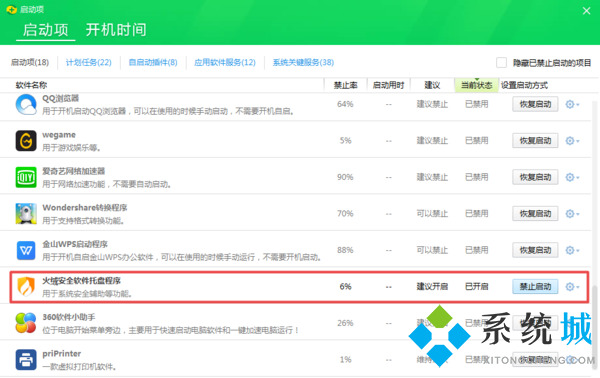Image resolution: width=600 pixels, height=378 pixels.
Task: Click the QQ浏览器 app icon
Action: point(26,104)
